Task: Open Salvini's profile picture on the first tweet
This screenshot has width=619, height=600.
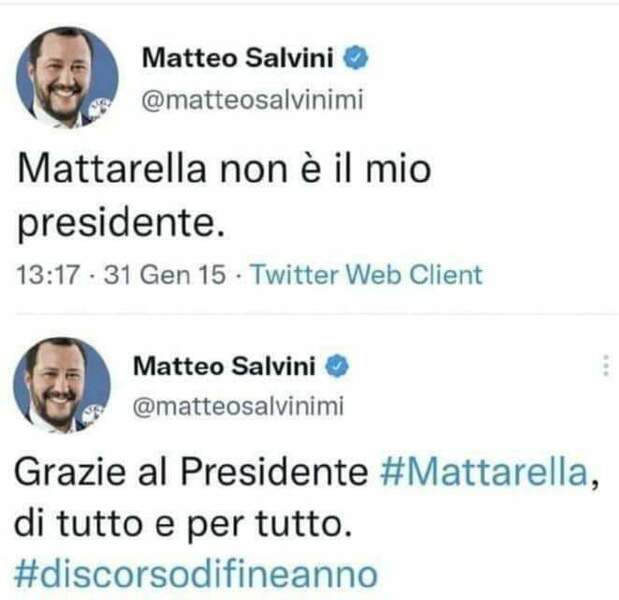Action: pos(66,78)
